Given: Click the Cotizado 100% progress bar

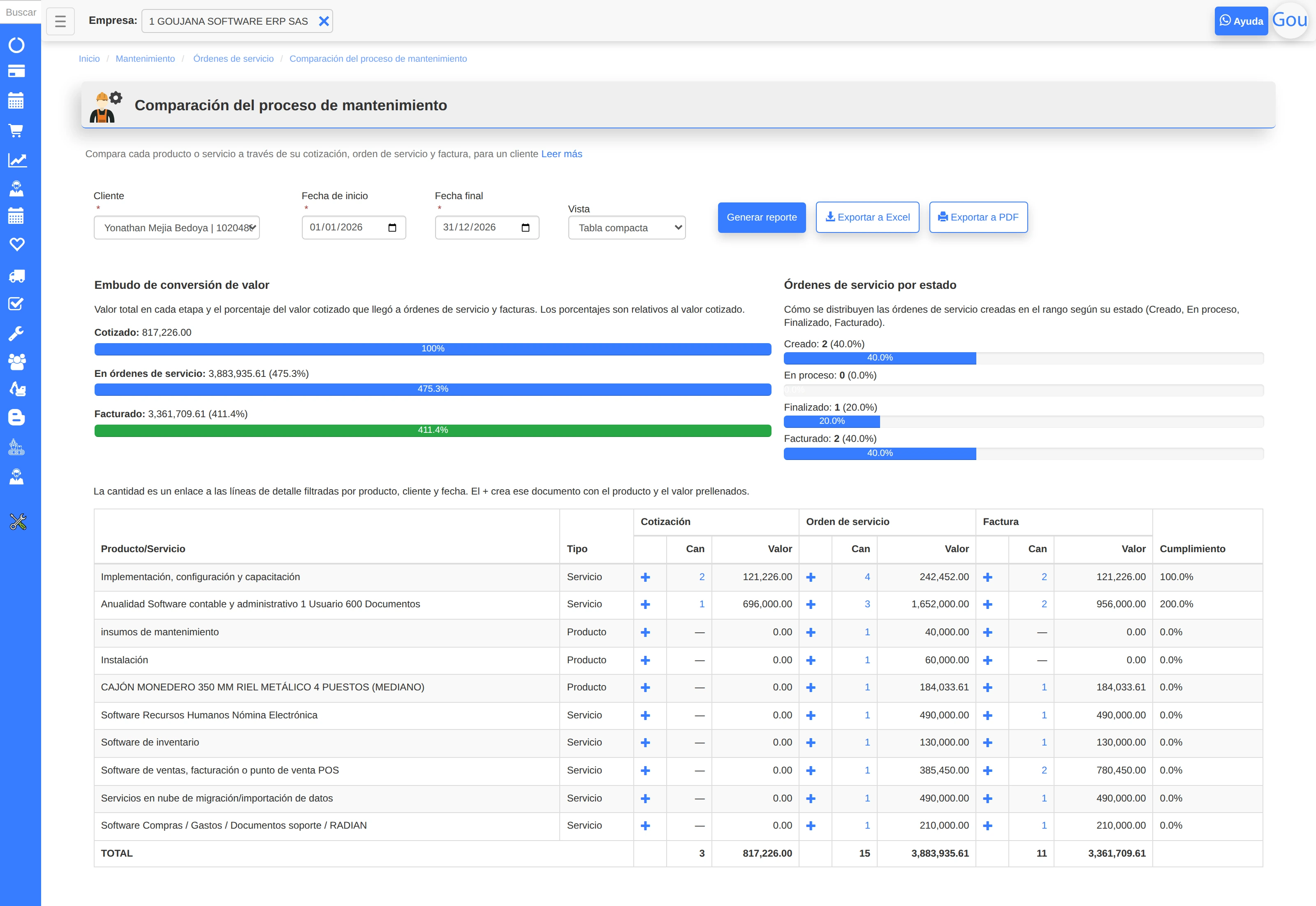Looking at the screenshot, I should (x=433, y=348).
